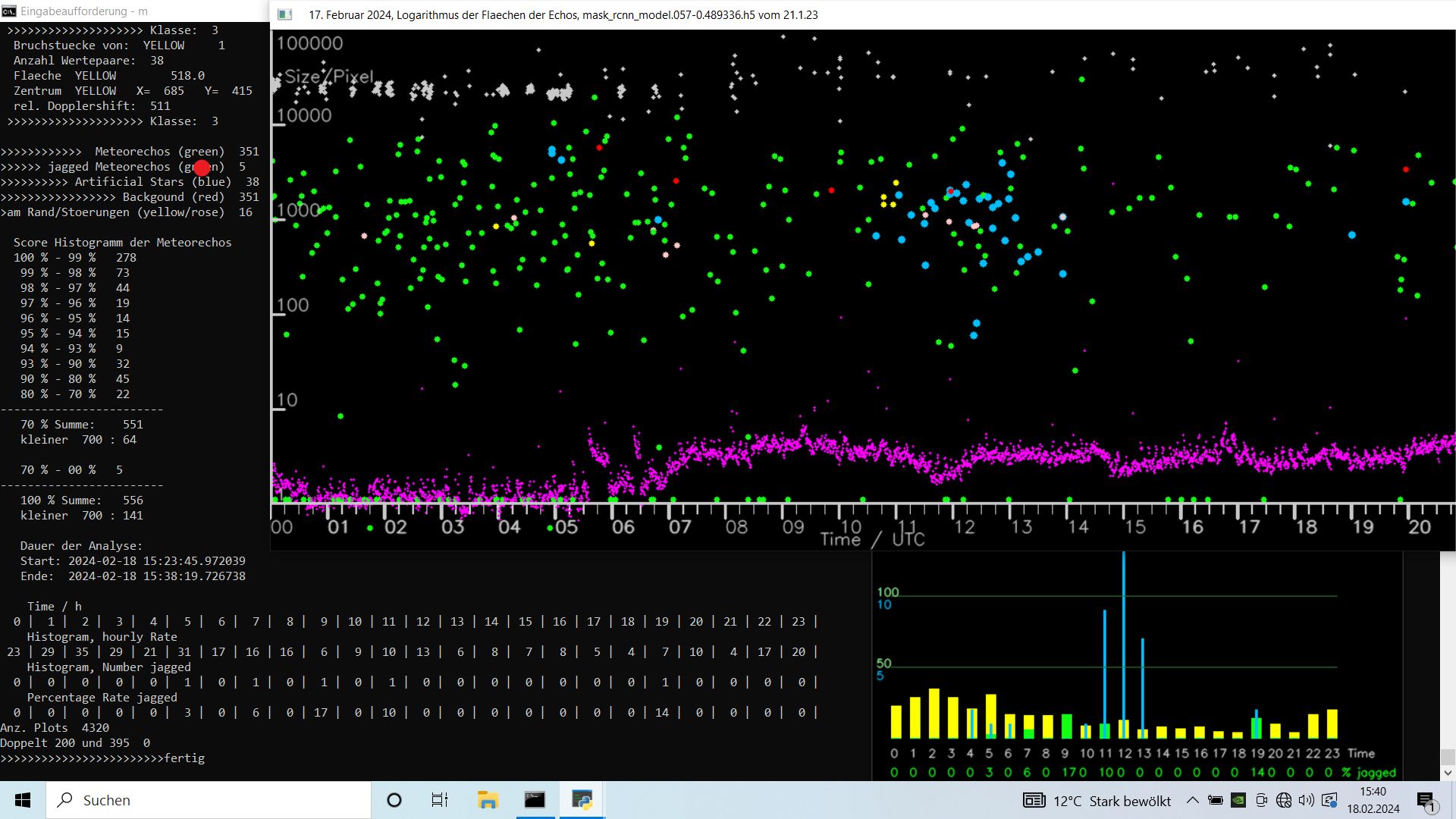Click scrollbar down arrow at right edge
The image size is (1456, 819).
[x=1448, y=773]
